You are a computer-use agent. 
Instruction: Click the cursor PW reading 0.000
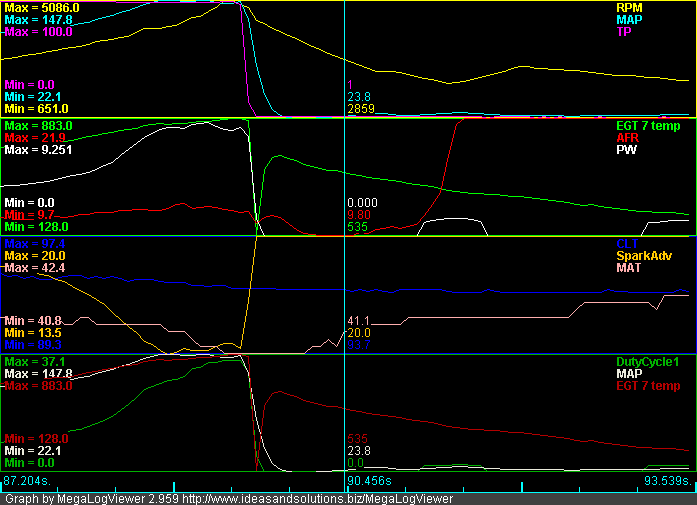coord(363,203)
